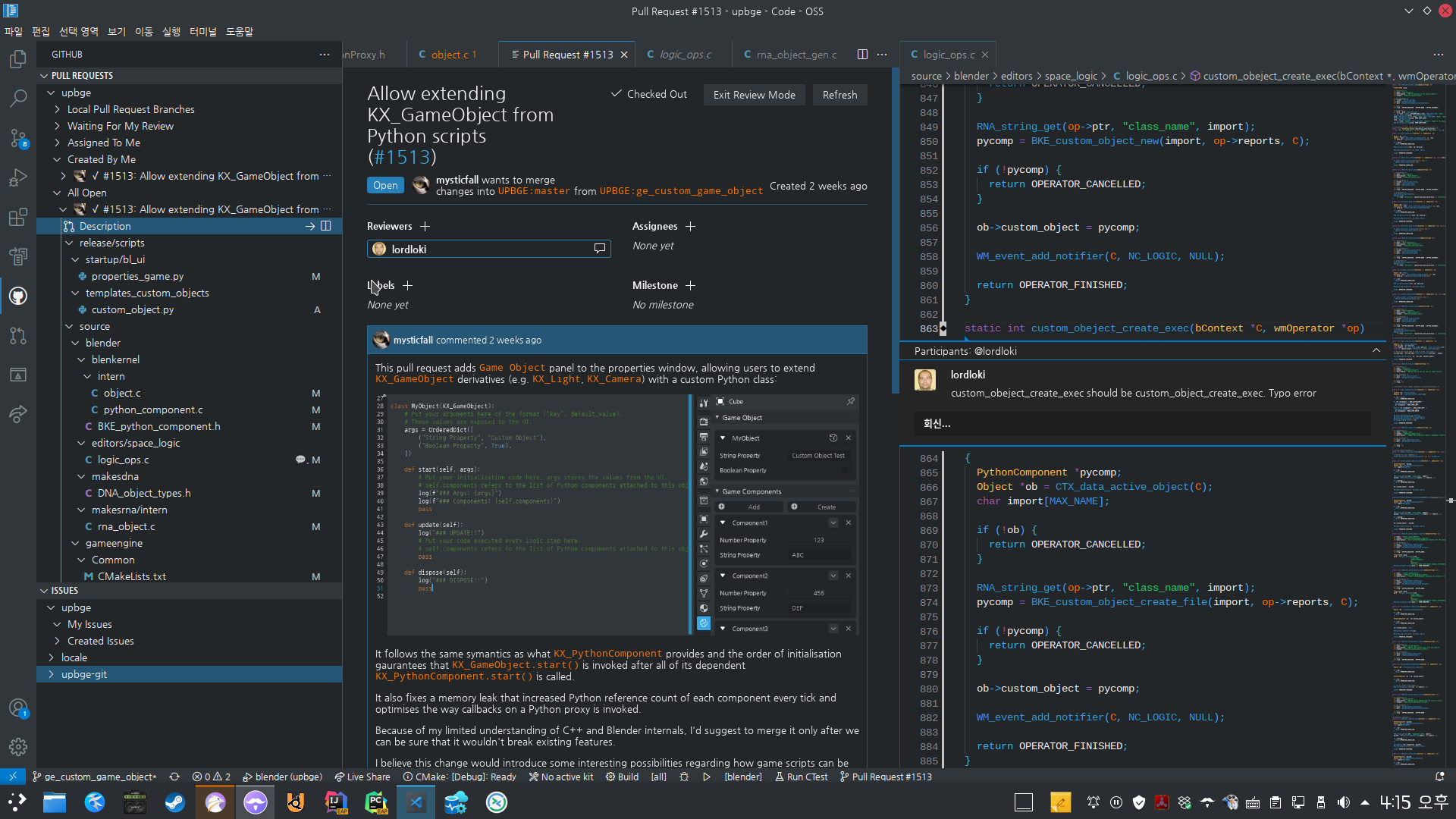Open PyCharm from the taskbar

click(376, 802)
